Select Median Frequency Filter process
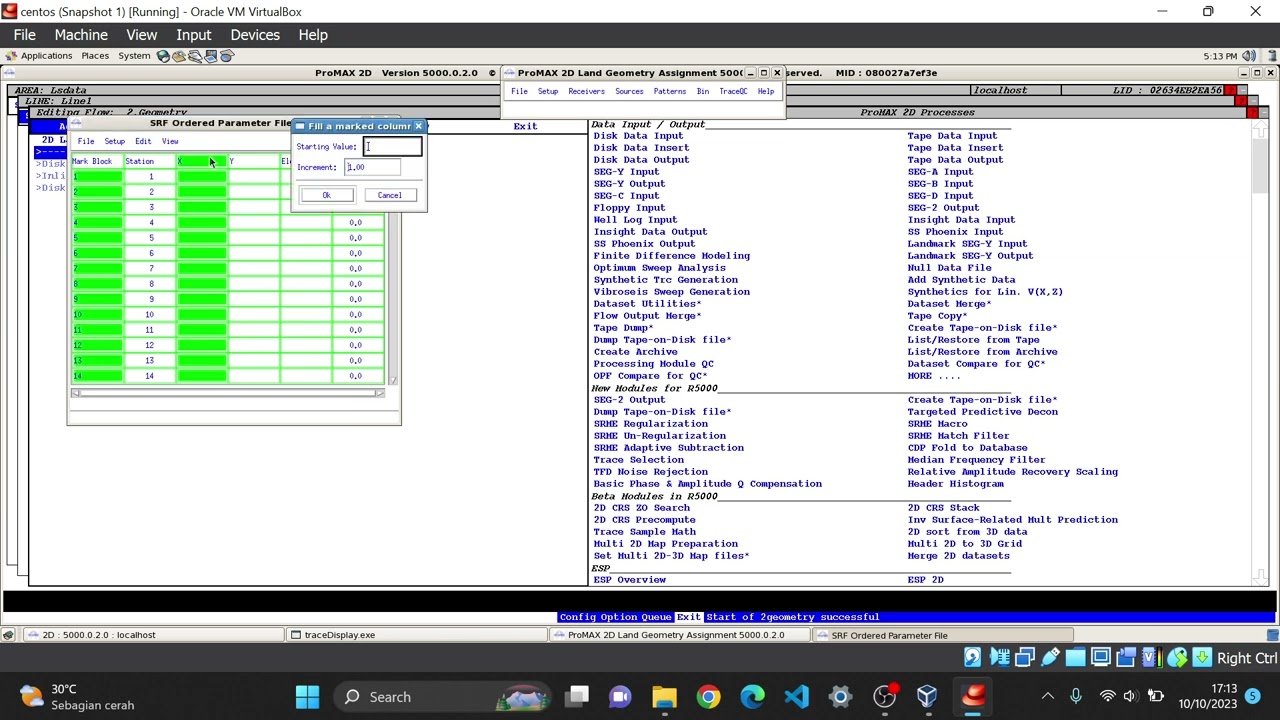Image resolution: width=1280 pixels, height=720 pixels. tap(976, 460)
